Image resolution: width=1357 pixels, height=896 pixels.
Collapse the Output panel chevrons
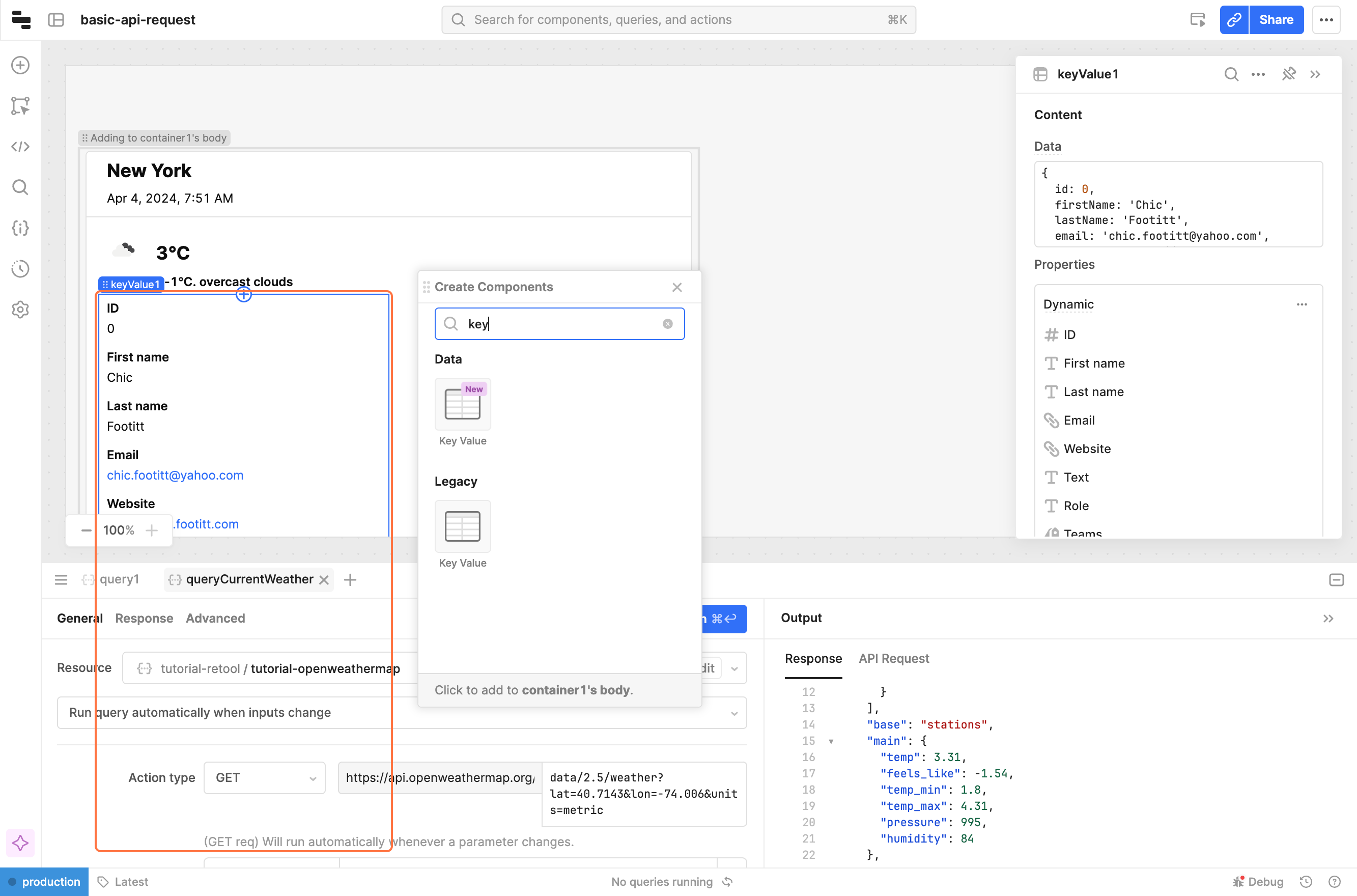(x=1328, y=618)
